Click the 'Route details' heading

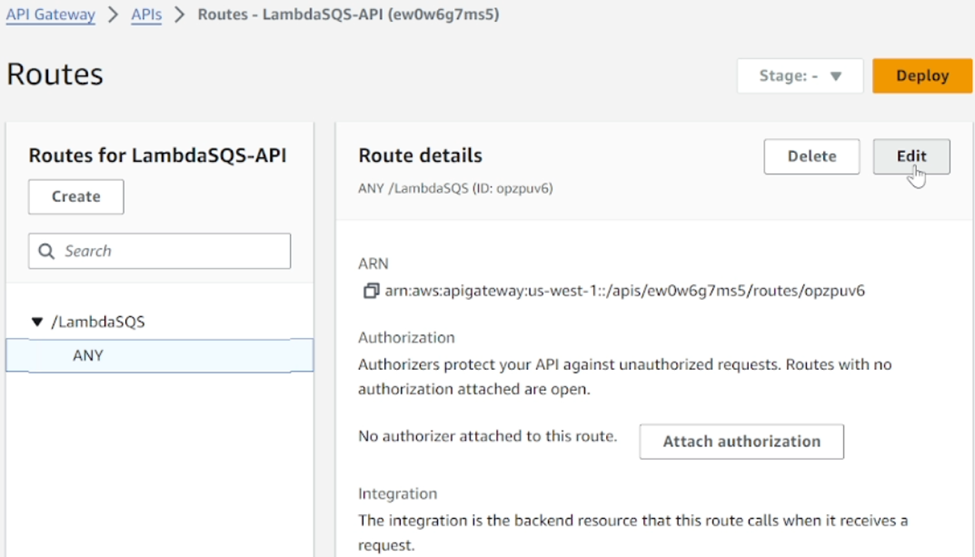tap(420, 155)
